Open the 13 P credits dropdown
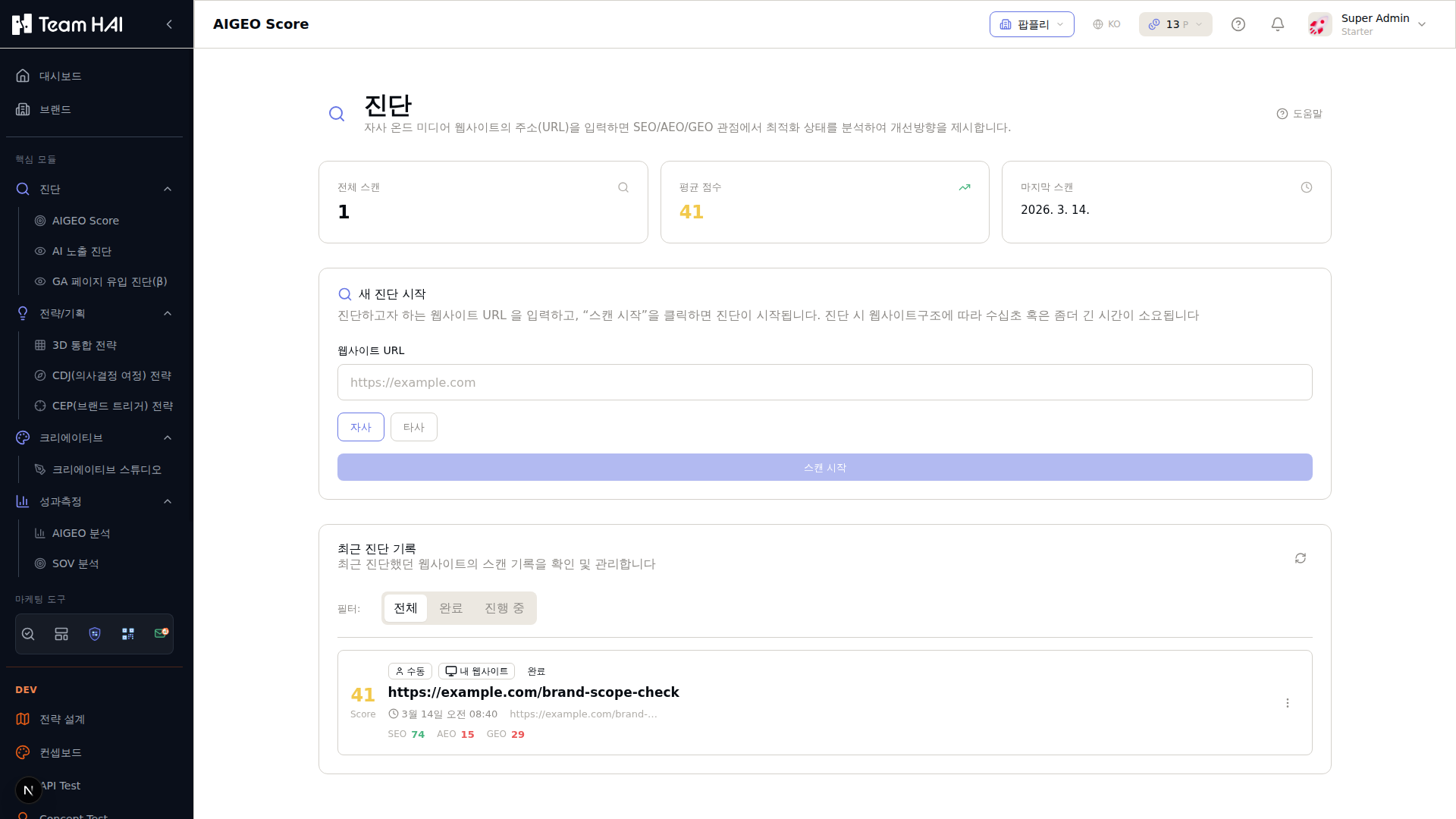The width and height of the screenshot is (1456, 819). (1175, 24)
